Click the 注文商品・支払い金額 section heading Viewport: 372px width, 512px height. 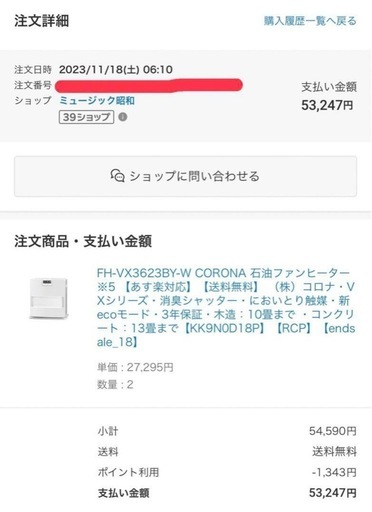83,241
